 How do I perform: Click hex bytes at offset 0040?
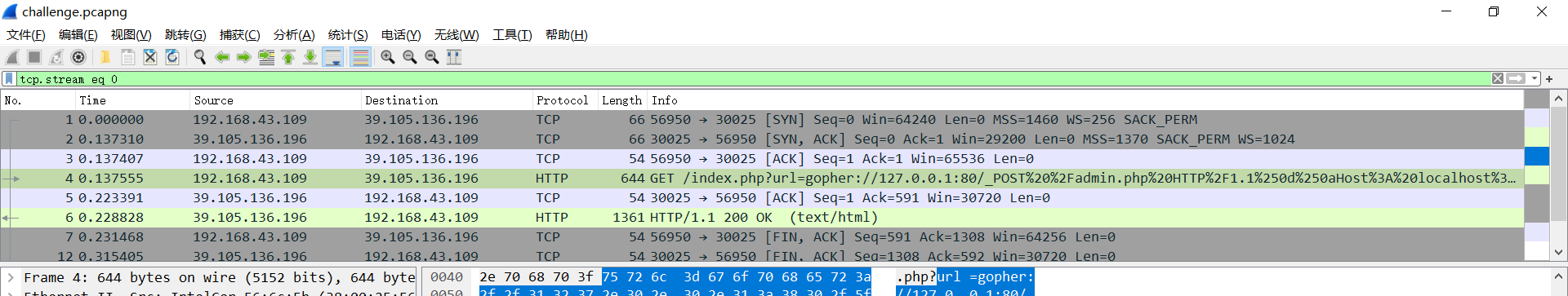(x=675, y=277)
